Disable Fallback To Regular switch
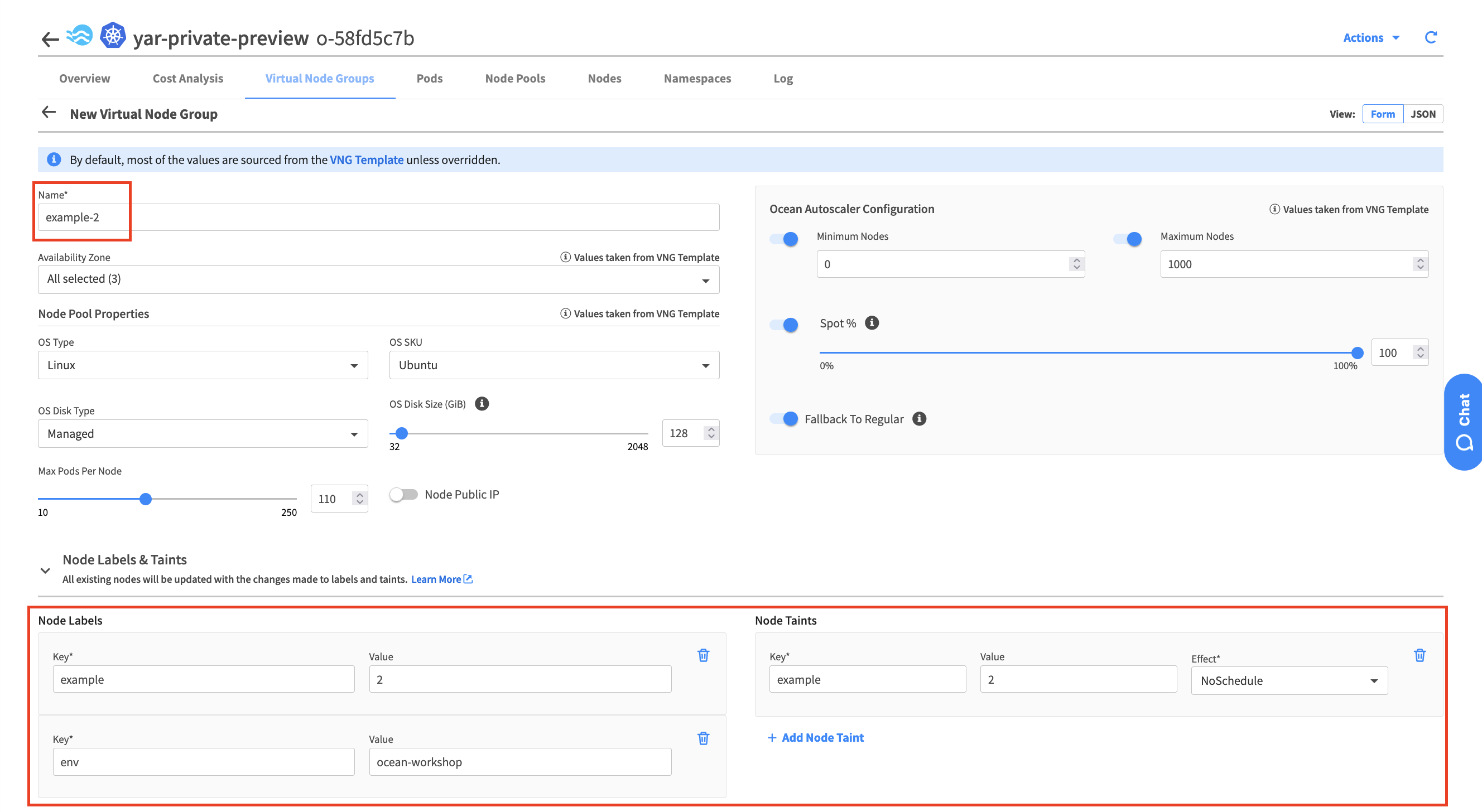The image size is (1482, 812). pos(784,419)
